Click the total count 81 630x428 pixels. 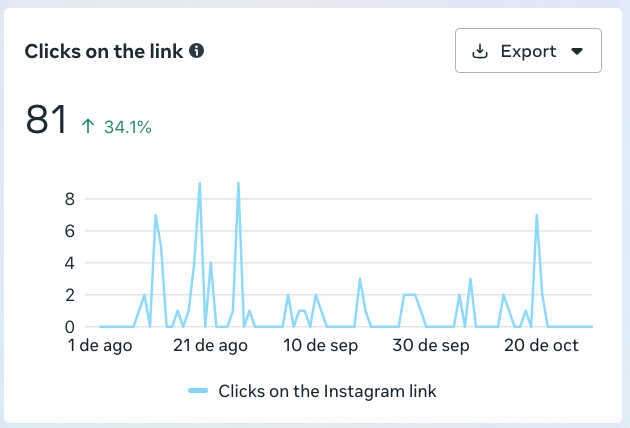tap(46, 120)
